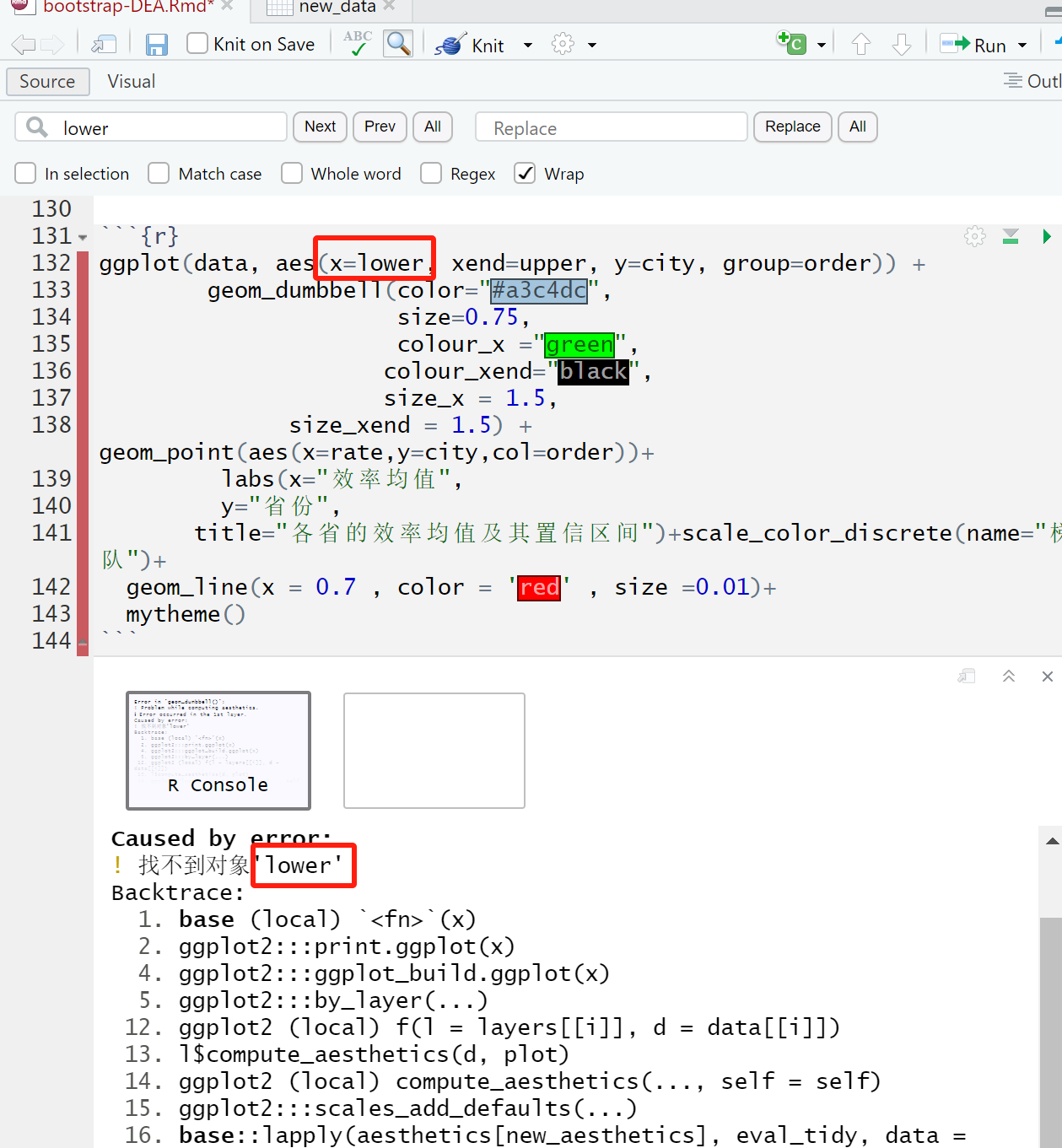This screenshot has width=1062, height=1148.
Task: Switch to the new_data tab
Action: tap(337, 7)
